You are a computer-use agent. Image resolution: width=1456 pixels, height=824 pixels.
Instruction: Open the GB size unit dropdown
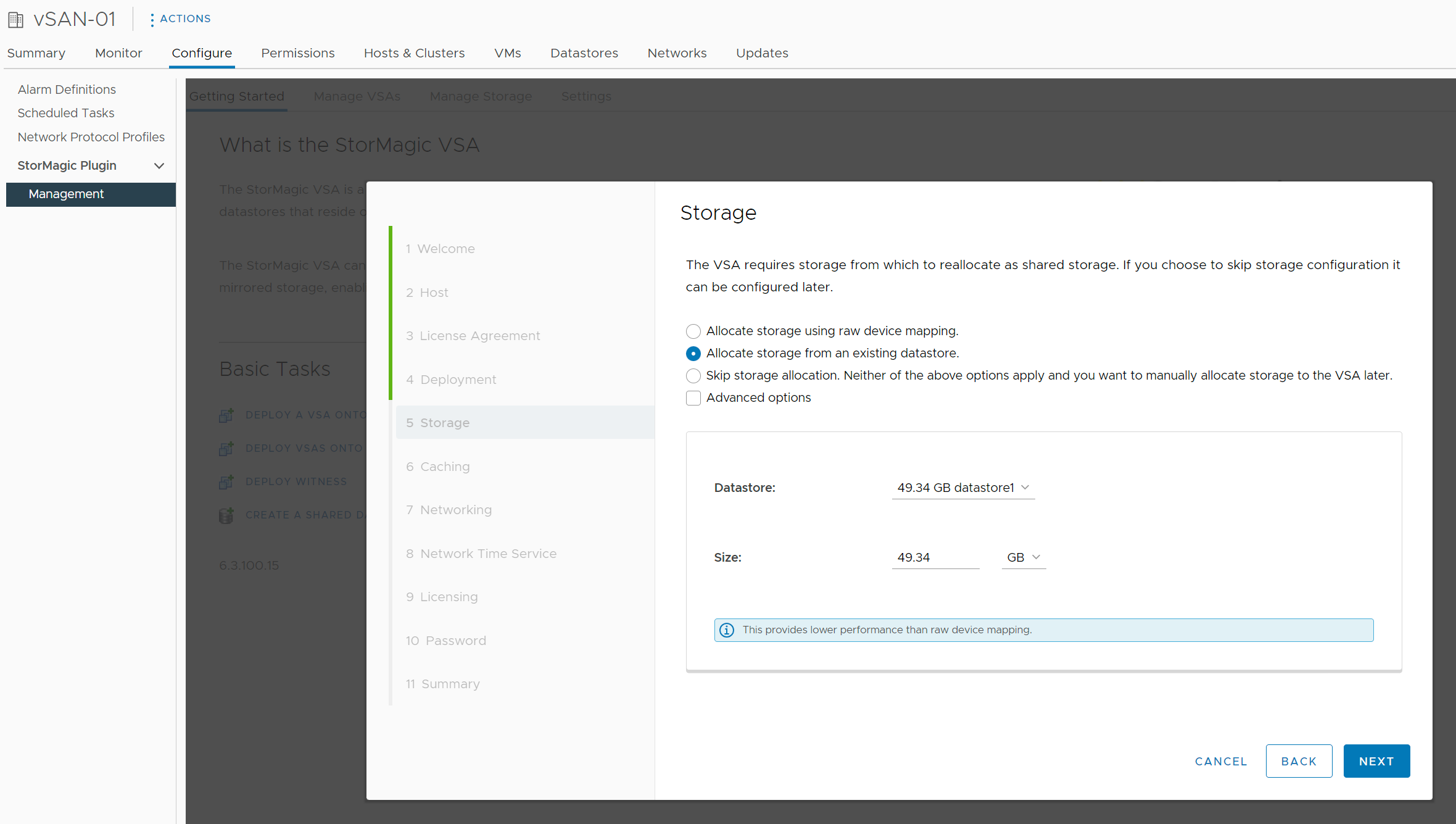tap(1024, 557)
